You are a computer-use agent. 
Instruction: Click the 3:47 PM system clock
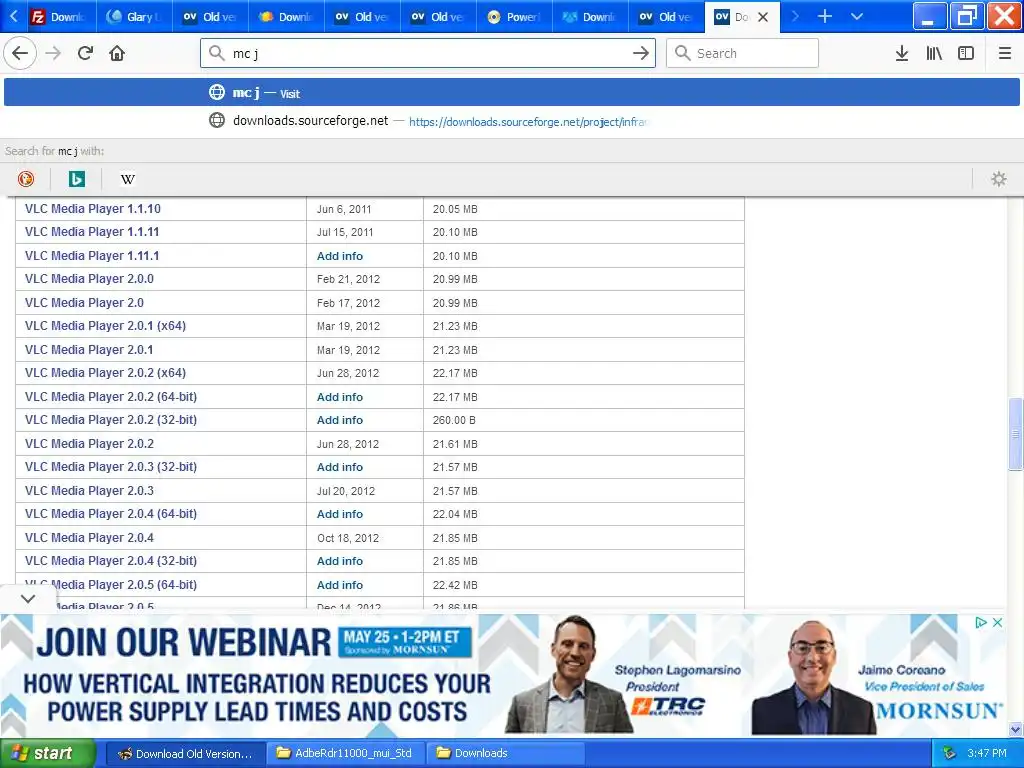pyautogui.click(x=987, y=753)
